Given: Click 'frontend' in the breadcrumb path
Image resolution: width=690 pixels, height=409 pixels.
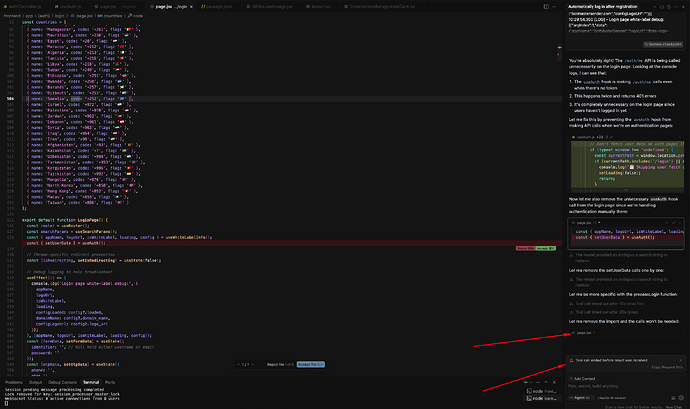Looking at the screenshot, I should pyautogui.click(x=12, y=16).
